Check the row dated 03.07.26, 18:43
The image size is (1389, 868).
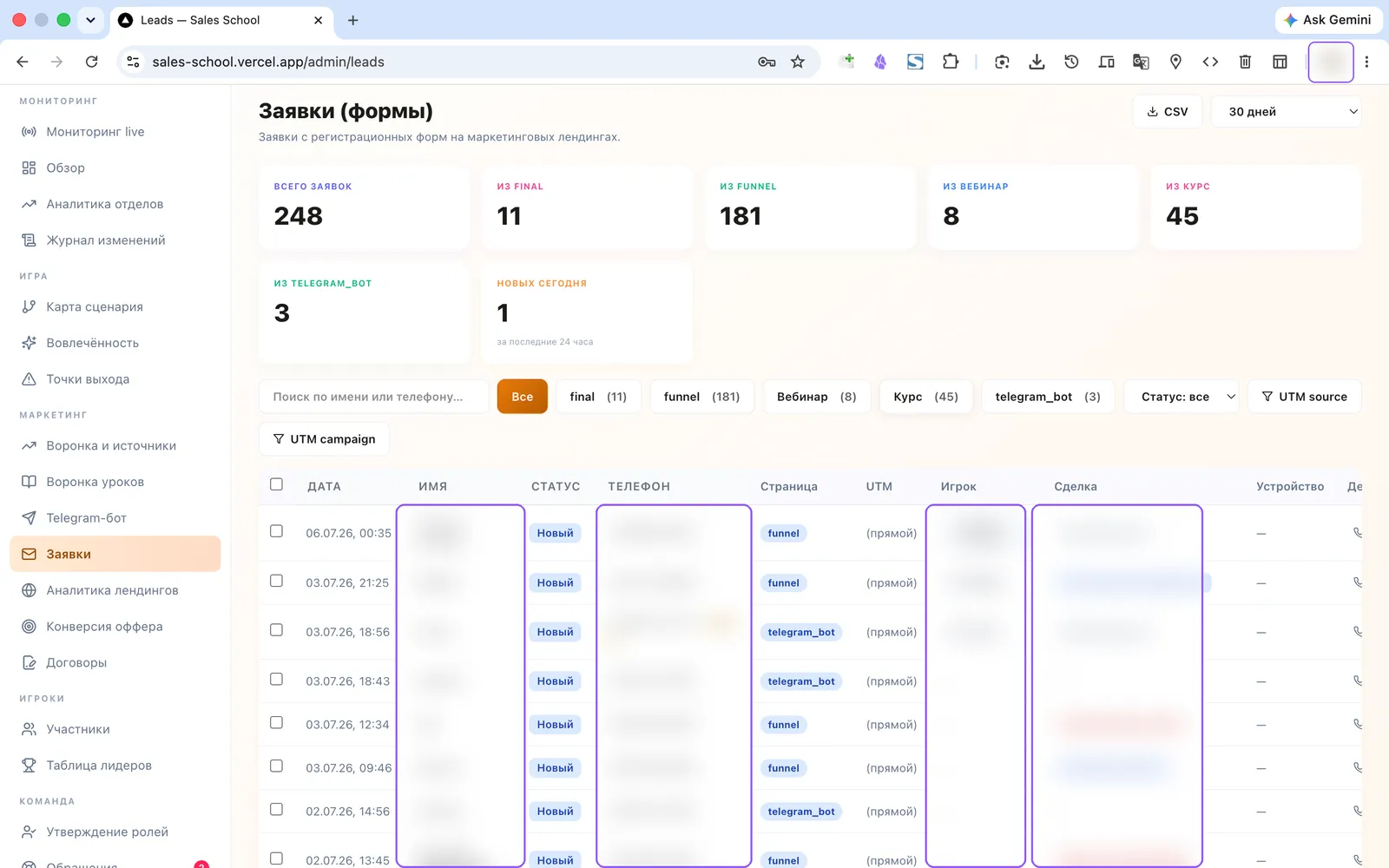coord(276,680)
